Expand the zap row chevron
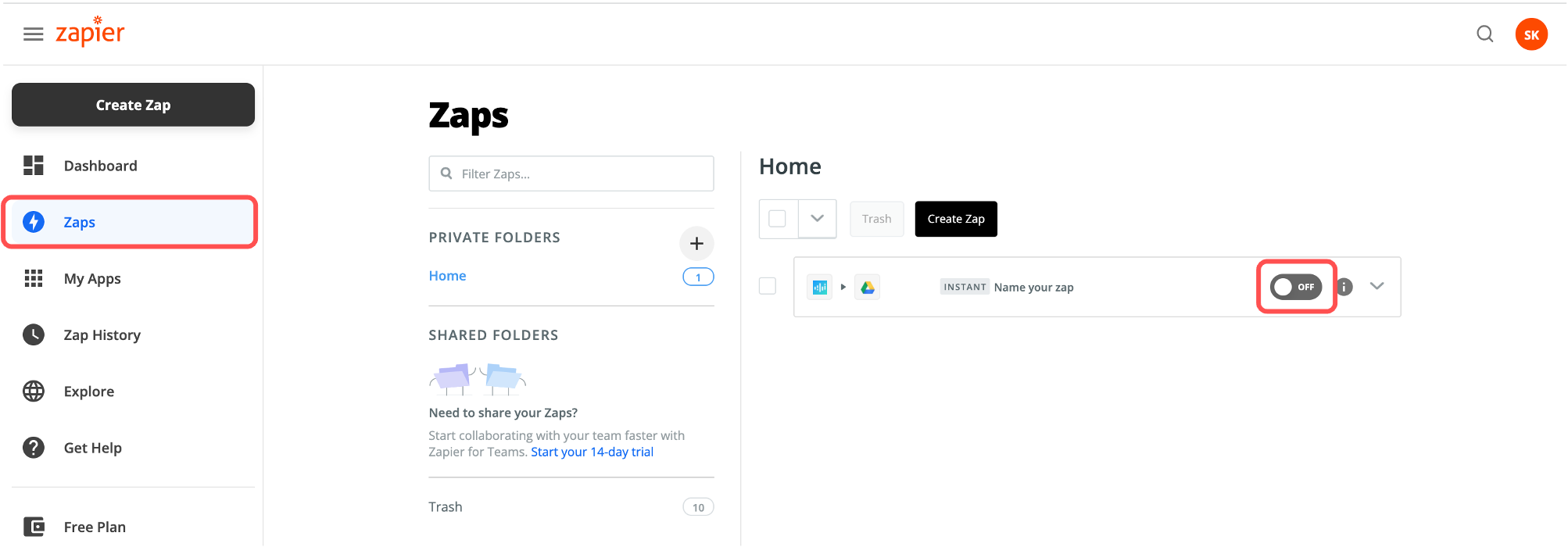 pyautogui.click(x=1377, y=286)
